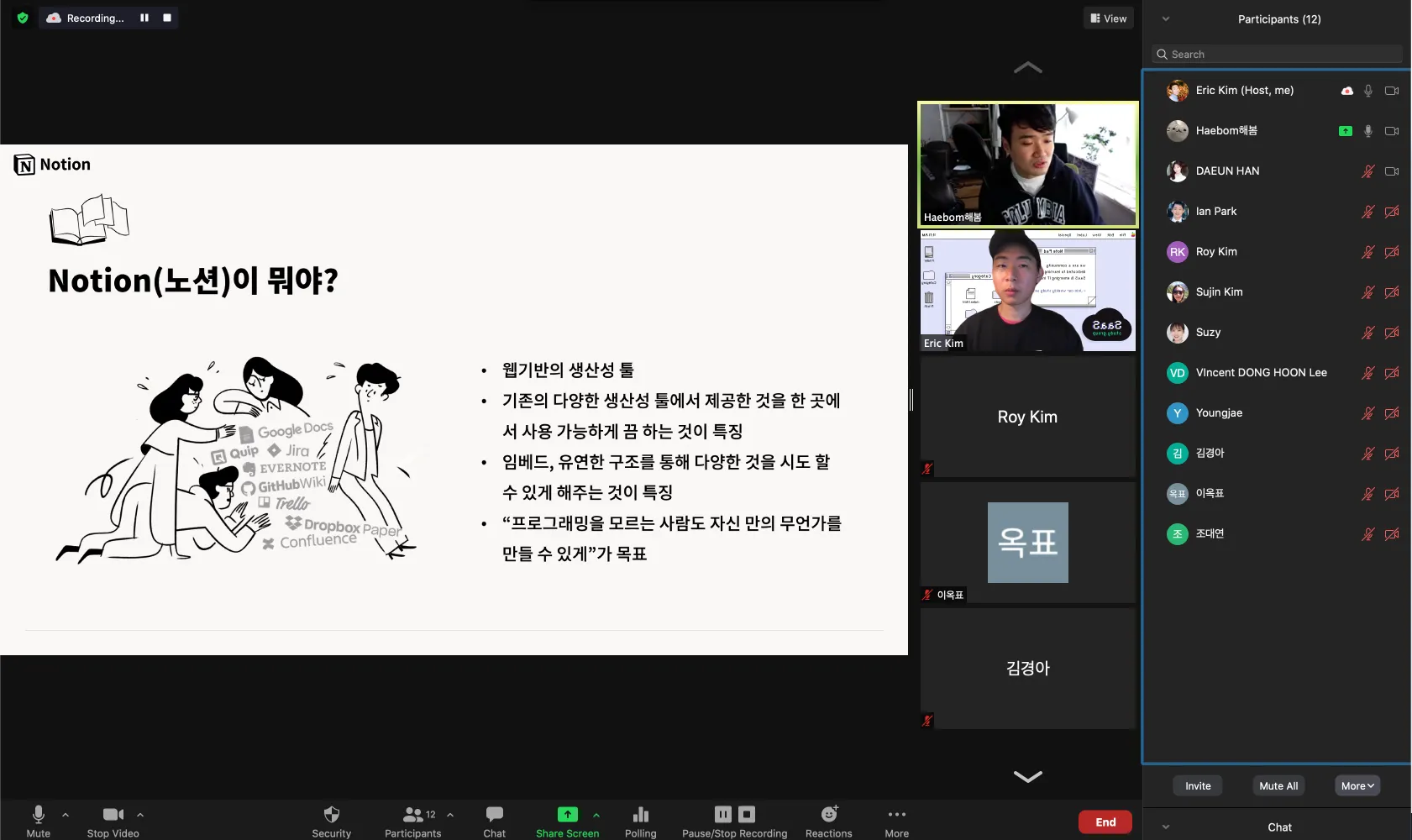Click 이옥표's disabled camera icon in list
Viewport: 1412px width, 840px height.
tap(1392, 494)
